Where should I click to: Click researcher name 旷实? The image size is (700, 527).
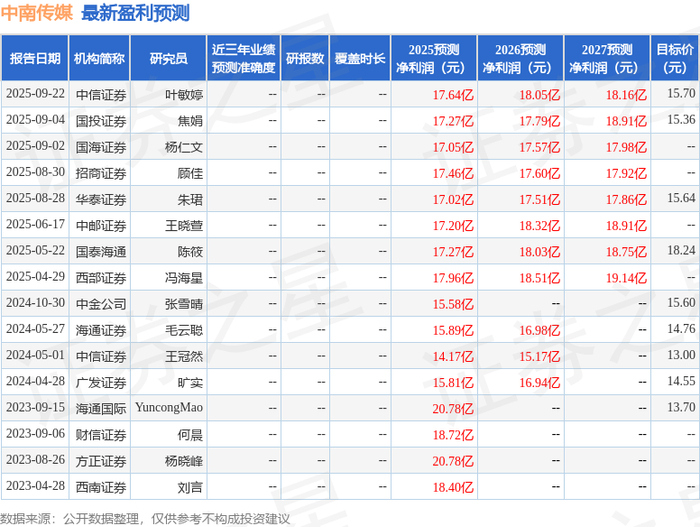(190, 382)
